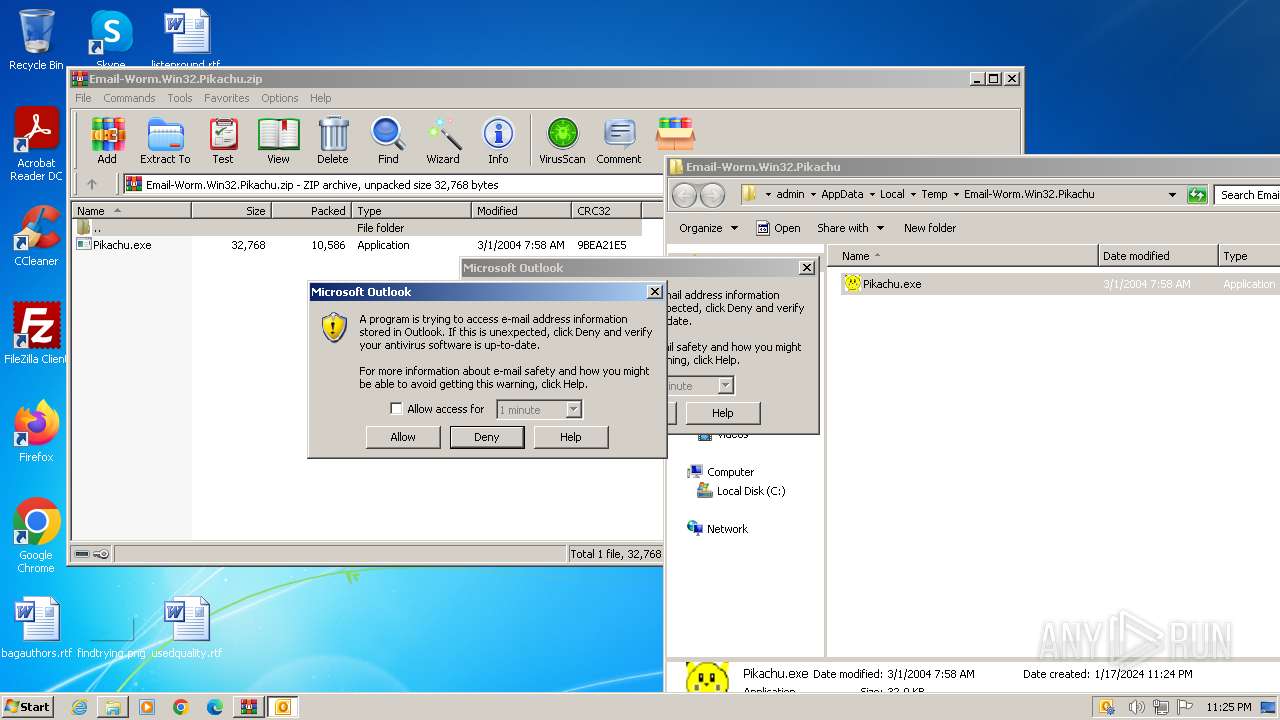Viewport: 1280px width, 720px height.
Task: Open bagauthors.rtf desktop file
Action: pos(37,628)
